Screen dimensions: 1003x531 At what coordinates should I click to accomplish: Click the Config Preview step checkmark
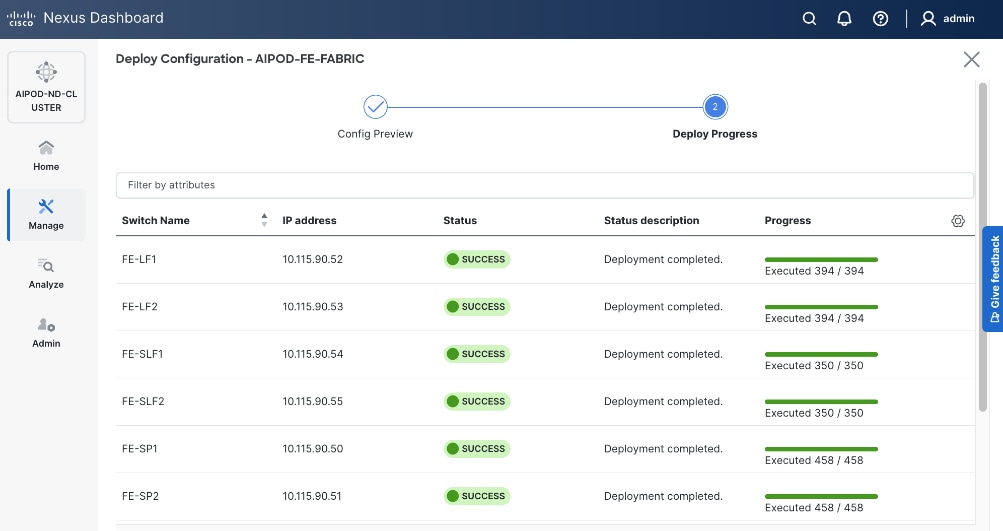click(375, 107)
